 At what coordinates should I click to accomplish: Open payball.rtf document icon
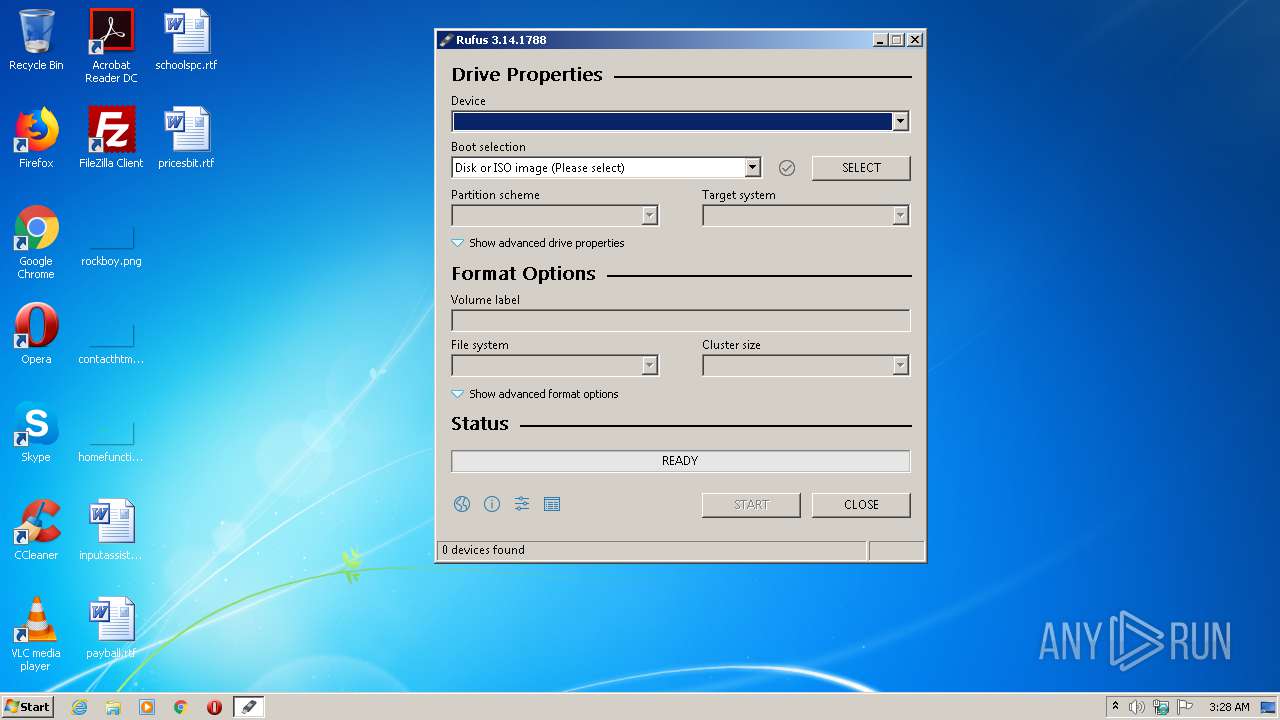point(111,629)
